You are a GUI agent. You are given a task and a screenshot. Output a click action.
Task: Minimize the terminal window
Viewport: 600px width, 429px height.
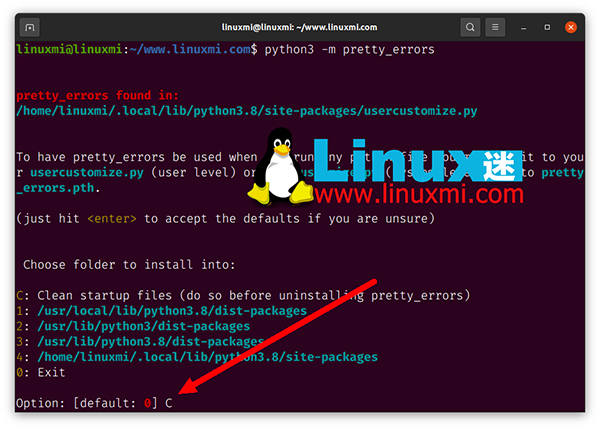(x=523, y=28)
